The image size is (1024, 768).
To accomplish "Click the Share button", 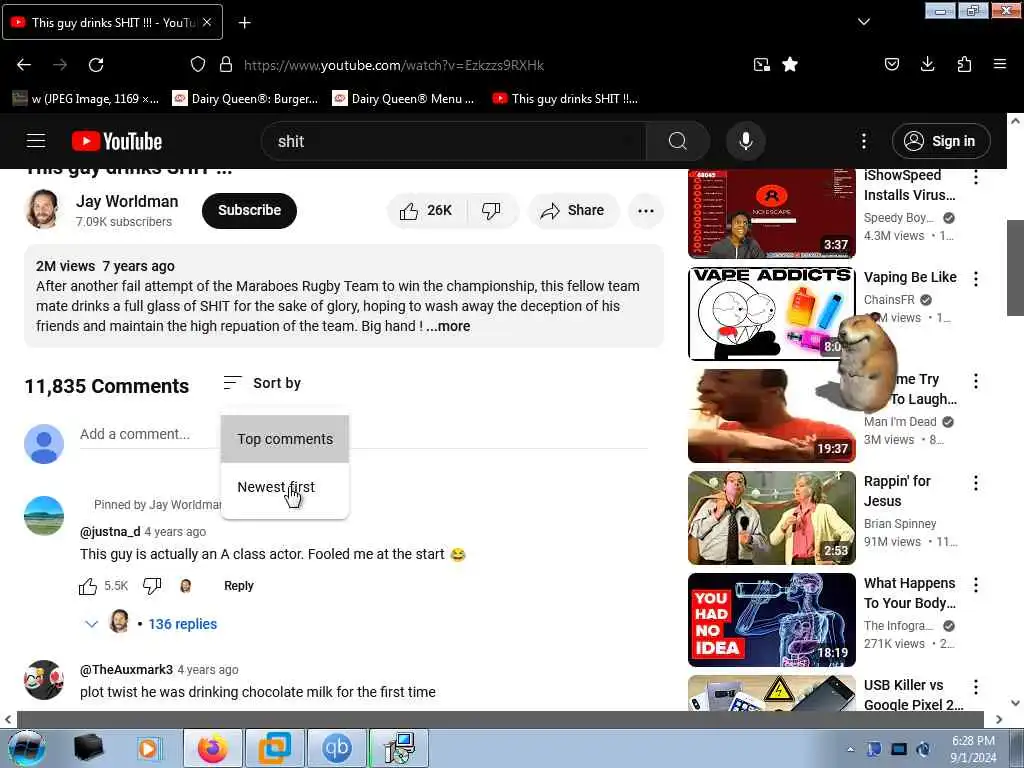I will pyautogui.click(x=573, y=210).
